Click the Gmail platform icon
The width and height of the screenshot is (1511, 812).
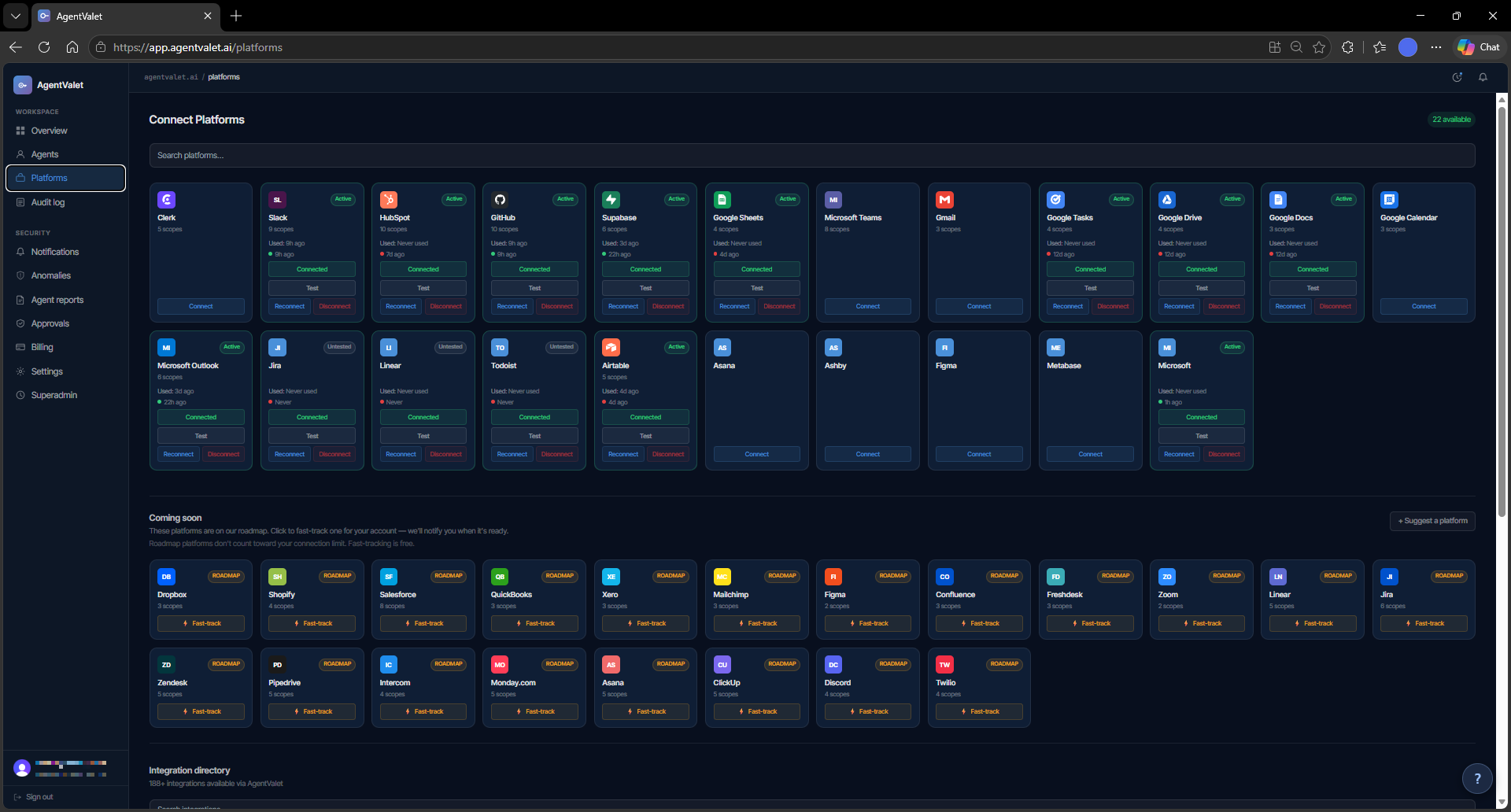point(944,200)
